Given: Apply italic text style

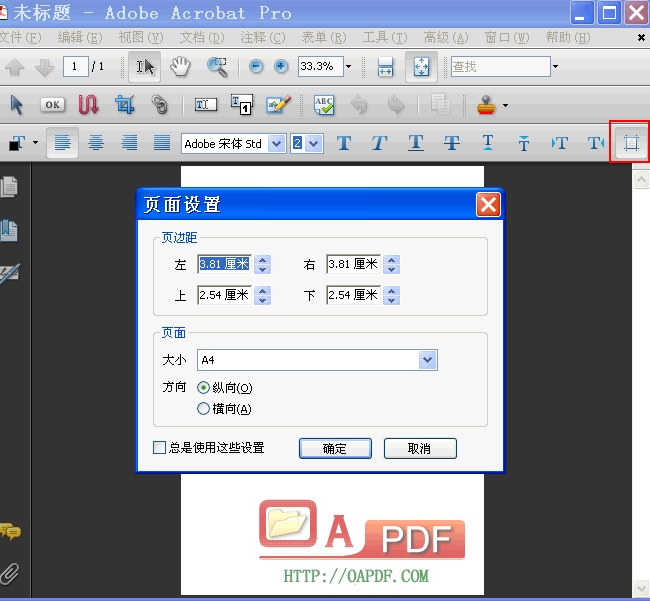Looking at the screenshot, I should tap(379, 143).
